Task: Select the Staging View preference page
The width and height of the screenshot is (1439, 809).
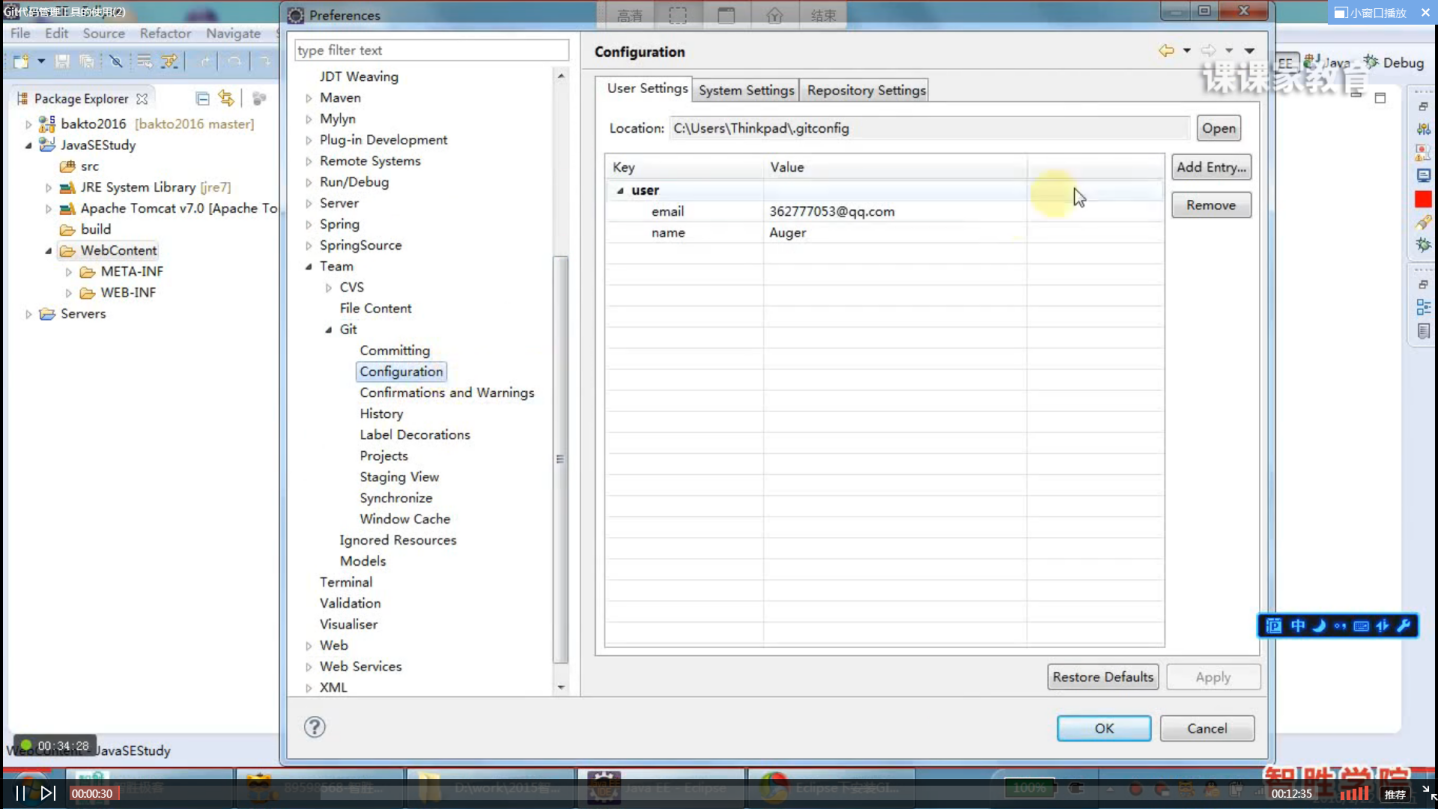Action: tap(399, 477)
